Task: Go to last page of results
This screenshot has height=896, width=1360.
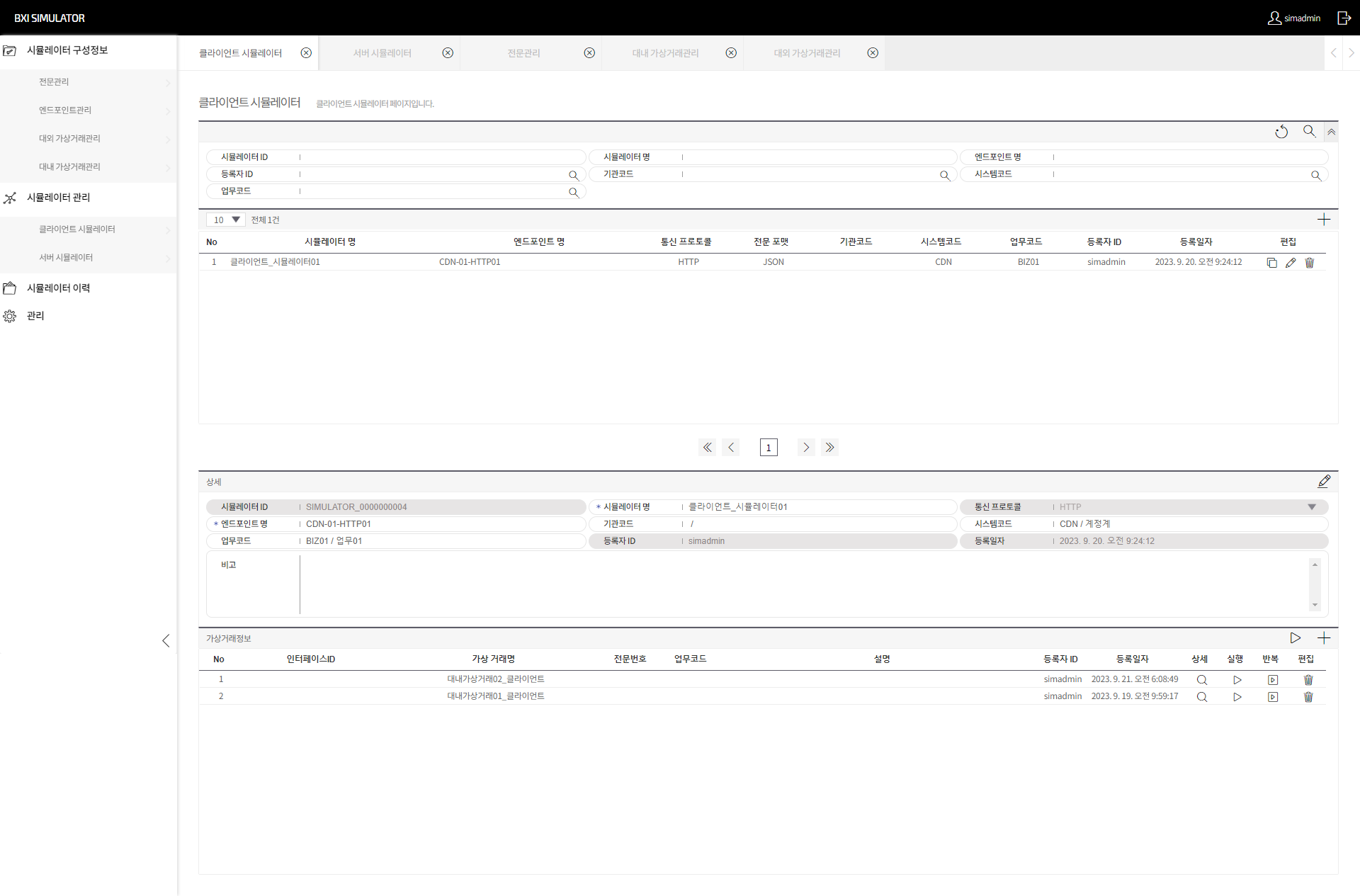Action: (x=830, y=447)
